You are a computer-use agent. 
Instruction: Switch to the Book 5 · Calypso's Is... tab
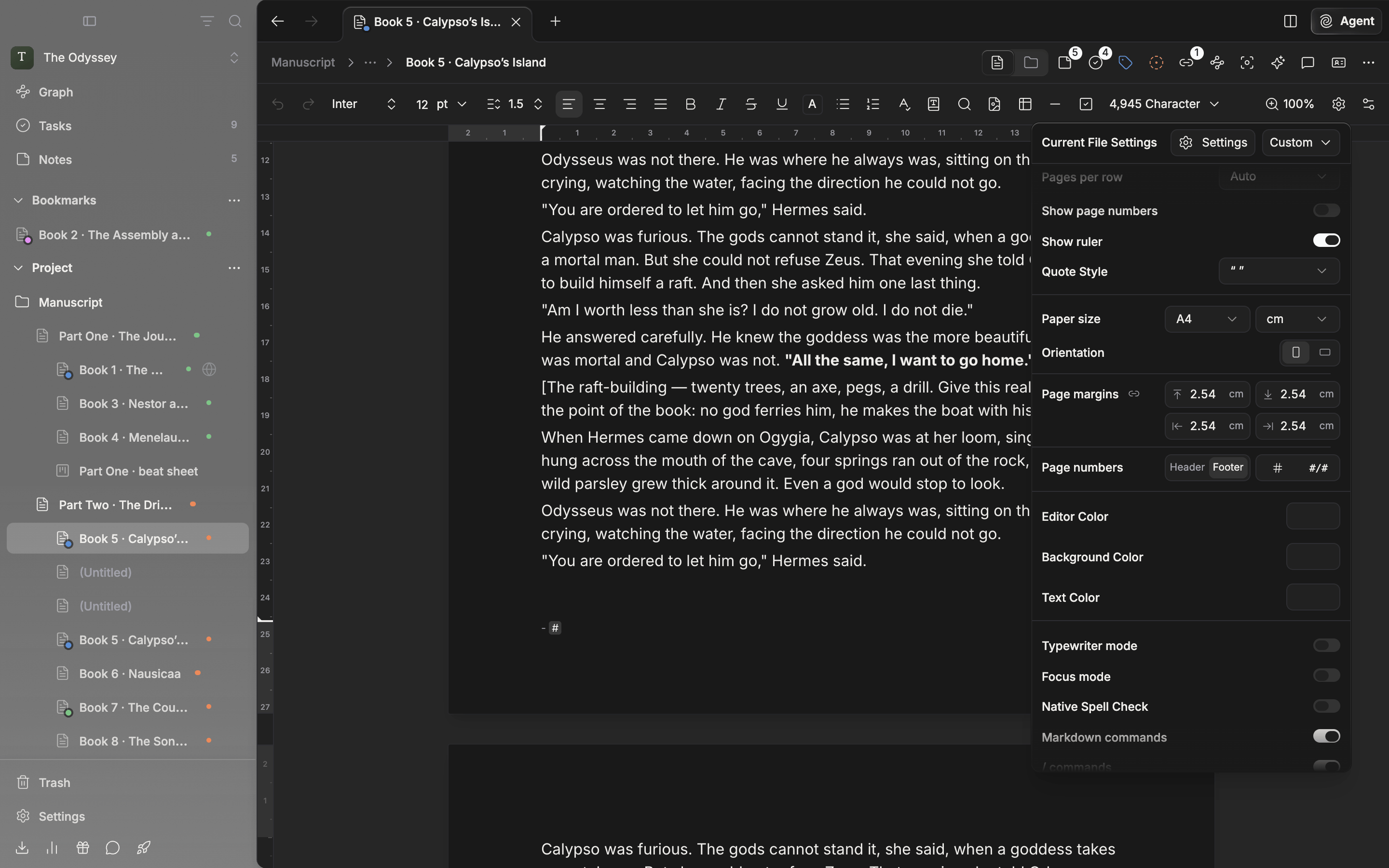click(x=437, y=22)
